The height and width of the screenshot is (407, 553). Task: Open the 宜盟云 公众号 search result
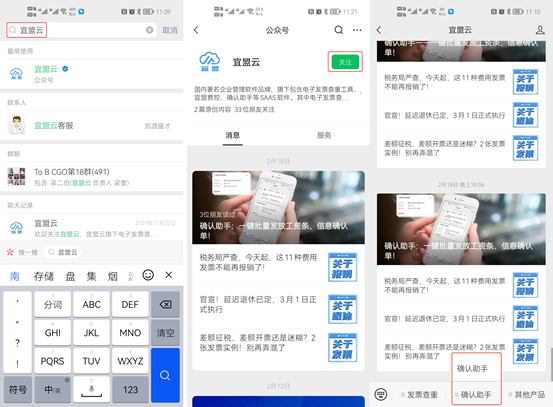pos(92,74)
